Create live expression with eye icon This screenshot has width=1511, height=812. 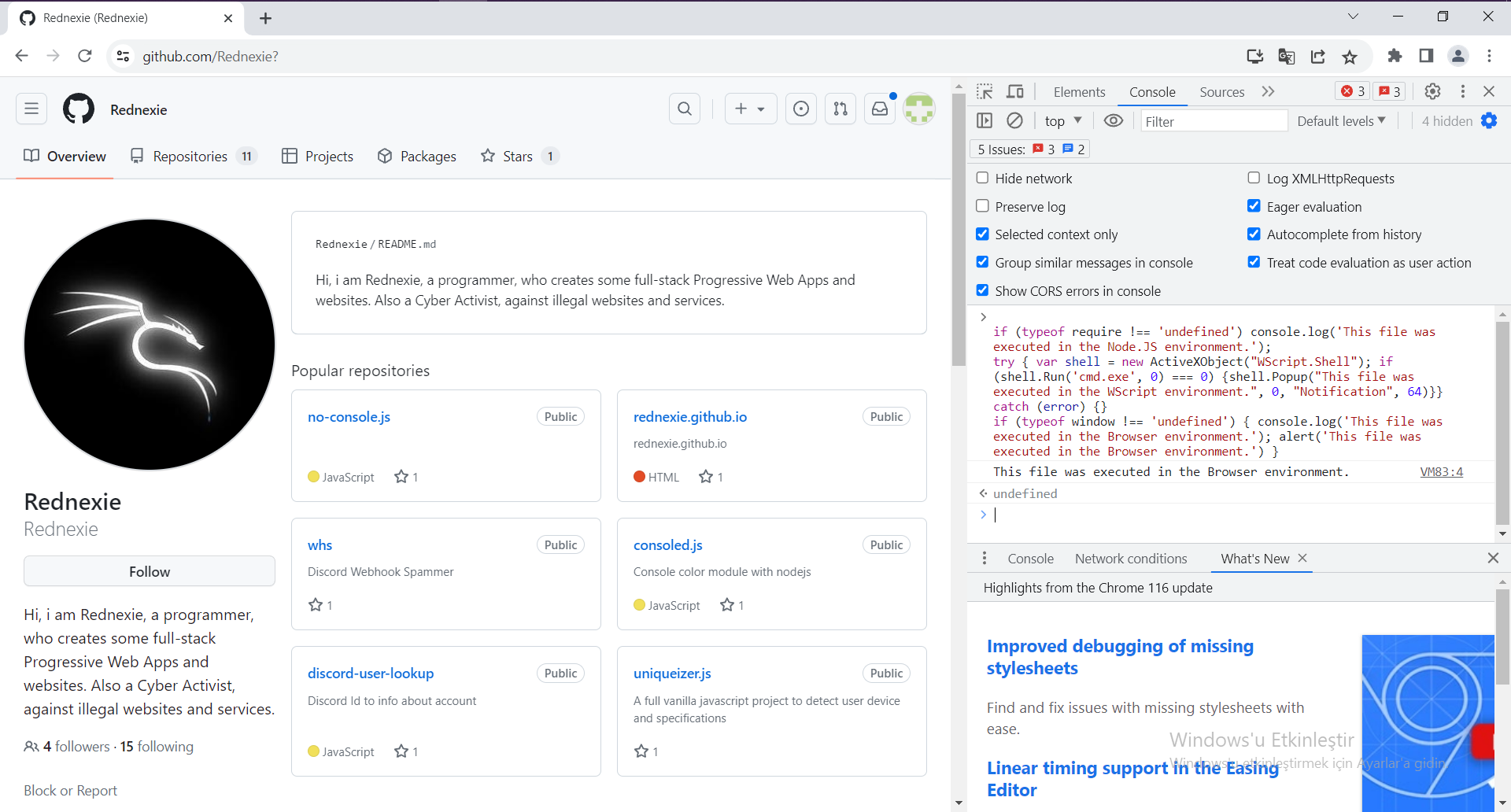tap(1113, 120)
